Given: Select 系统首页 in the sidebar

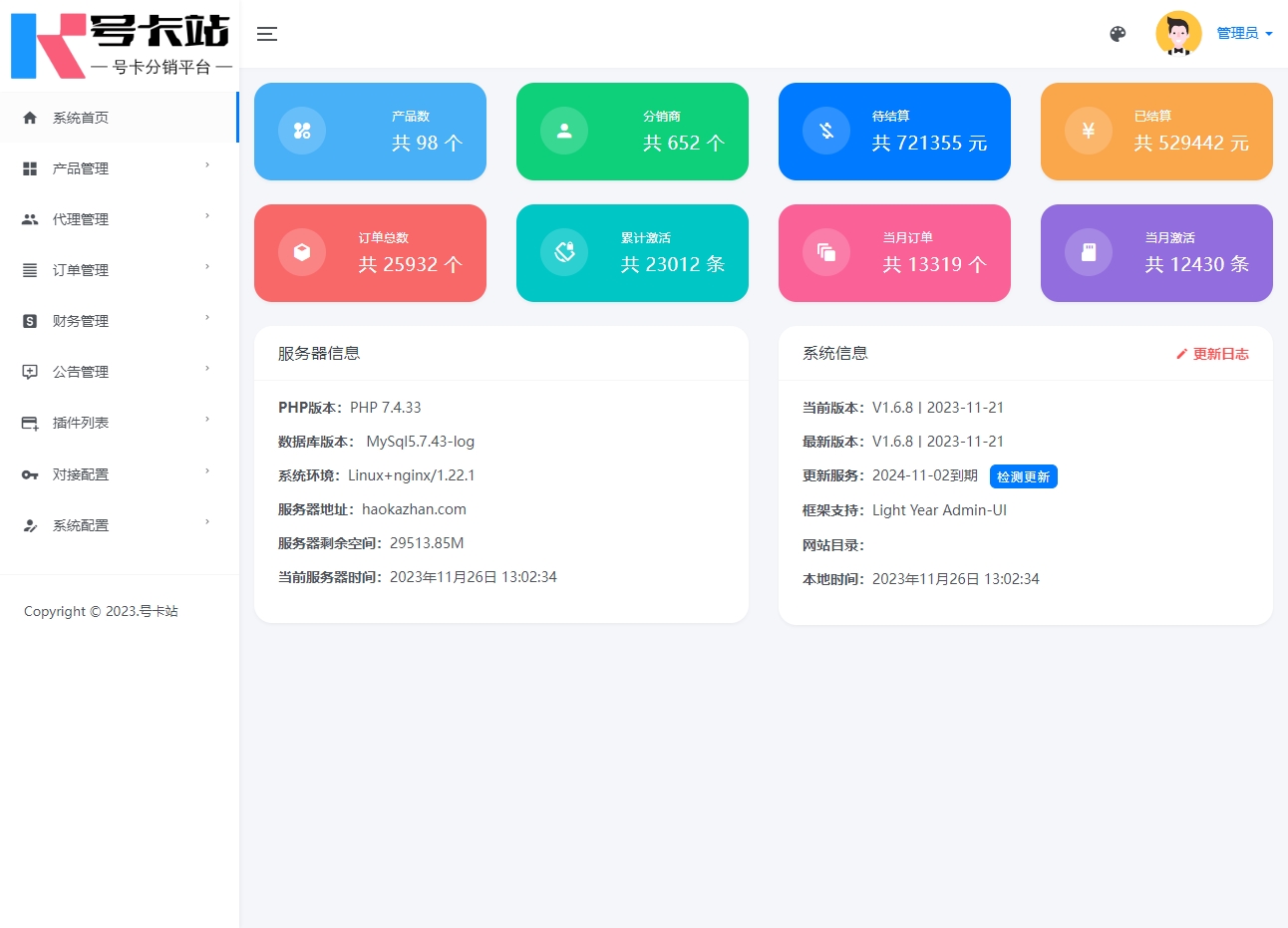Looking at the screenshot, I should point(81,118).
